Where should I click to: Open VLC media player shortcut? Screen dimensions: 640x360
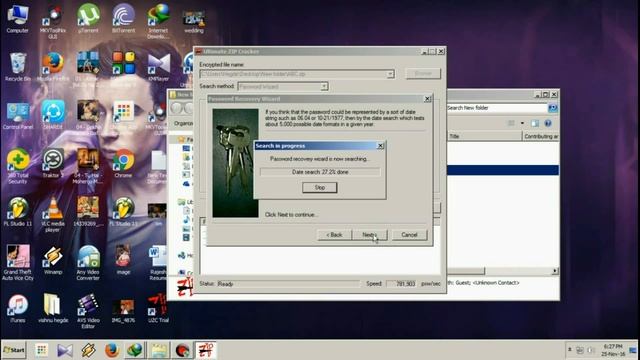point(53,215)
